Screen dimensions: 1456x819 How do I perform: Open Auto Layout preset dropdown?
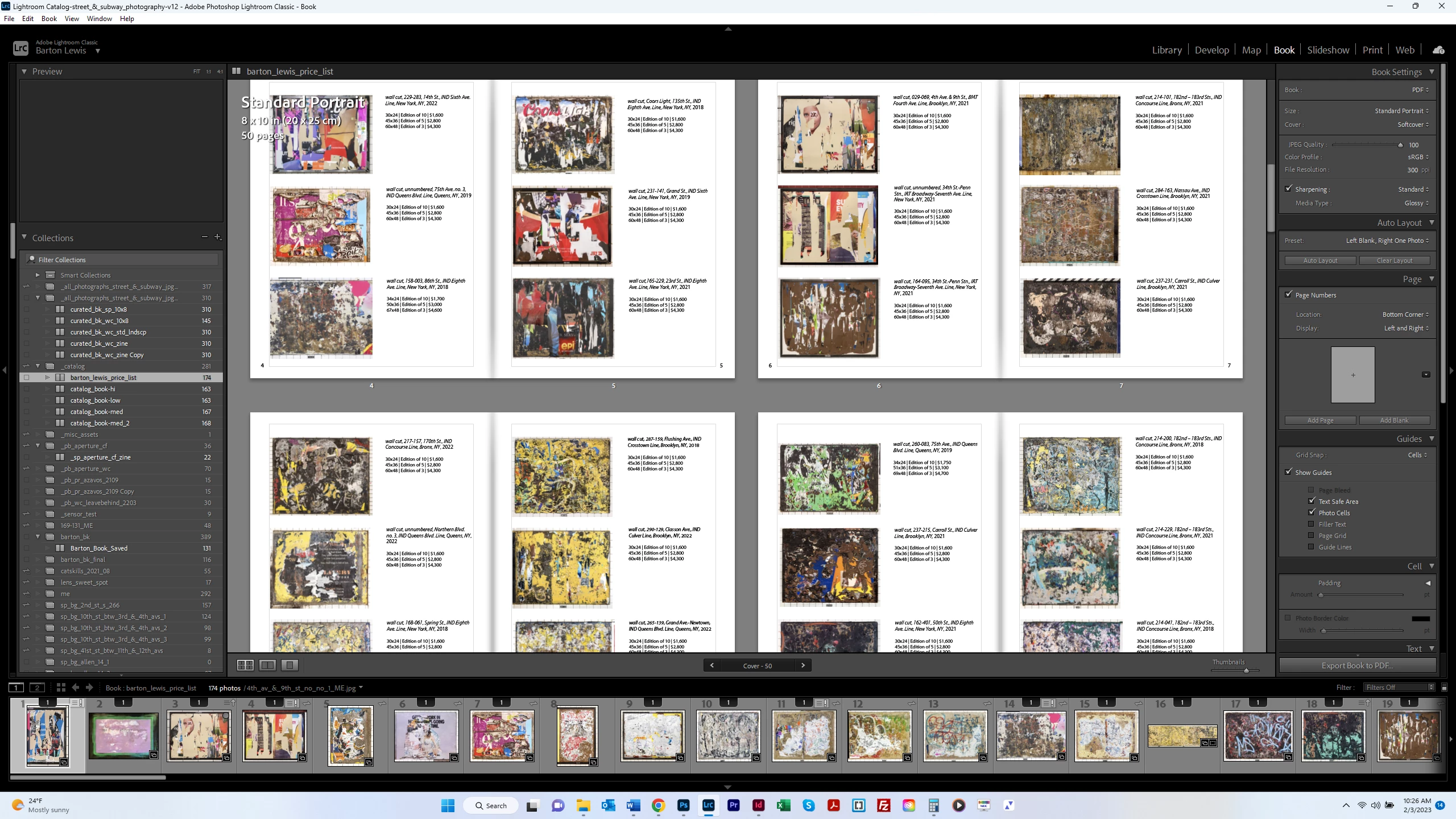pos(1387,241)
